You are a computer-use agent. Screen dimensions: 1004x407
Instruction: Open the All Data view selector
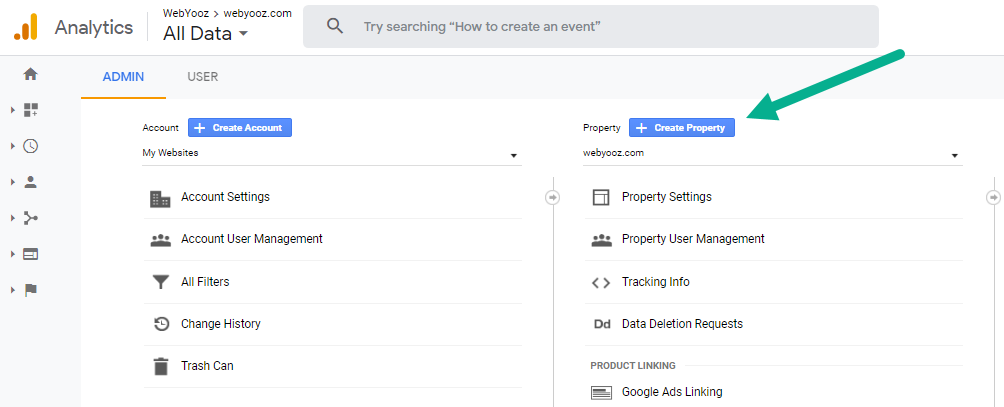[205, 34]
